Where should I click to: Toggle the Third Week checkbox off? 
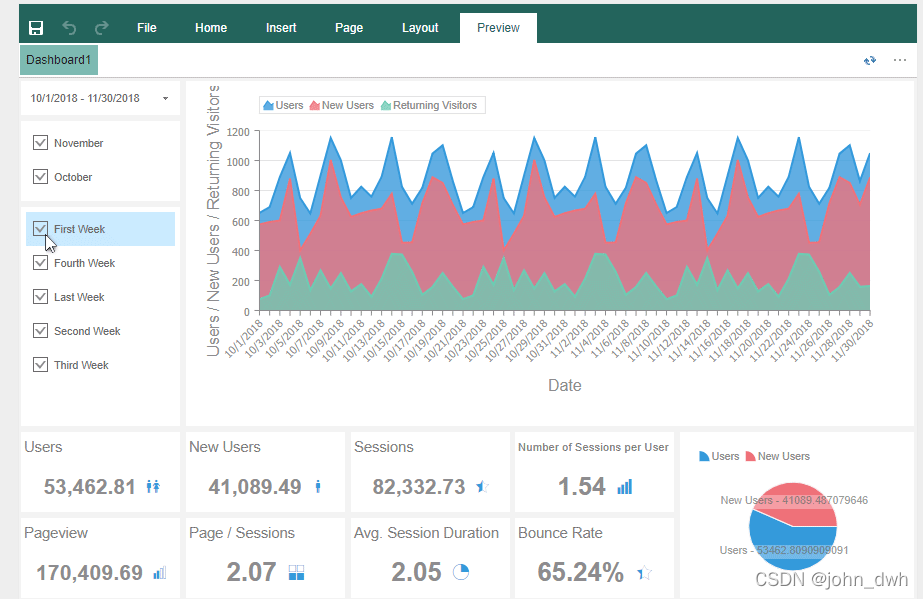[40, 364]
